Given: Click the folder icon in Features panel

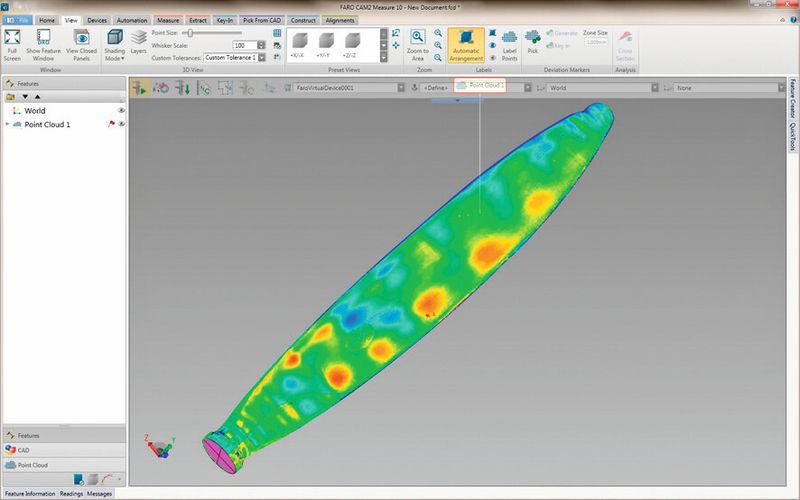Looking at the screenshot, I should tap(10, 96).
